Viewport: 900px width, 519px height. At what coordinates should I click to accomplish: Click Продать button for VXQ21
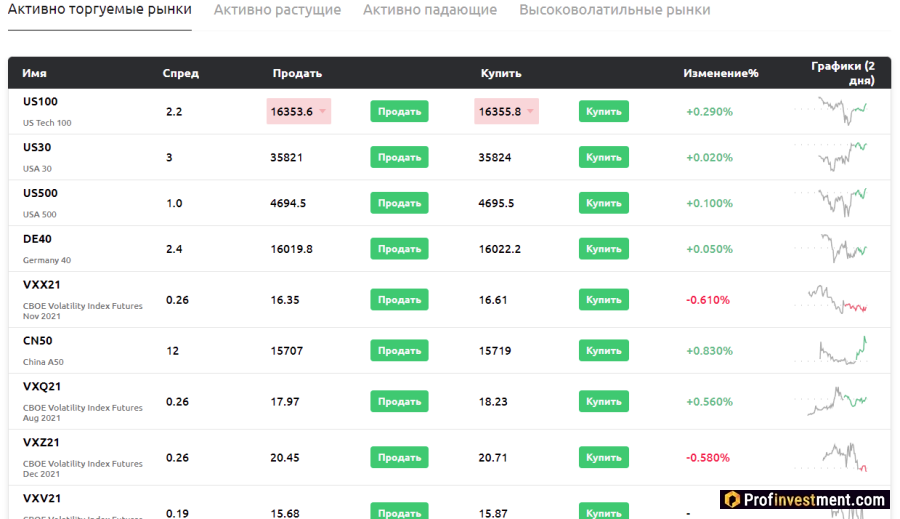click(x=399, y=402)
